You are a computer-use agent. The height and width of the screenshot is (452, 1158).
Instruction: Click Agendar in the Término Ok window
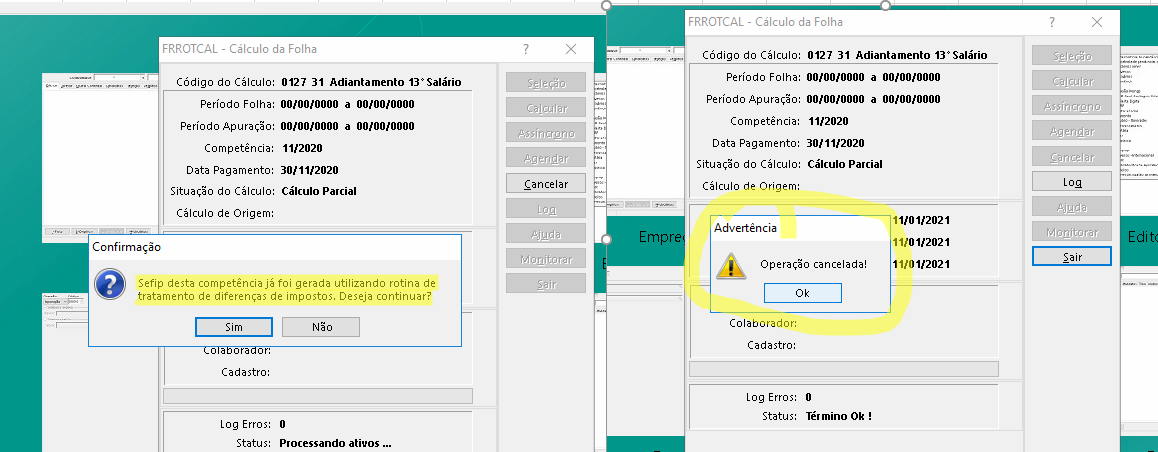tap(1072, 132)
